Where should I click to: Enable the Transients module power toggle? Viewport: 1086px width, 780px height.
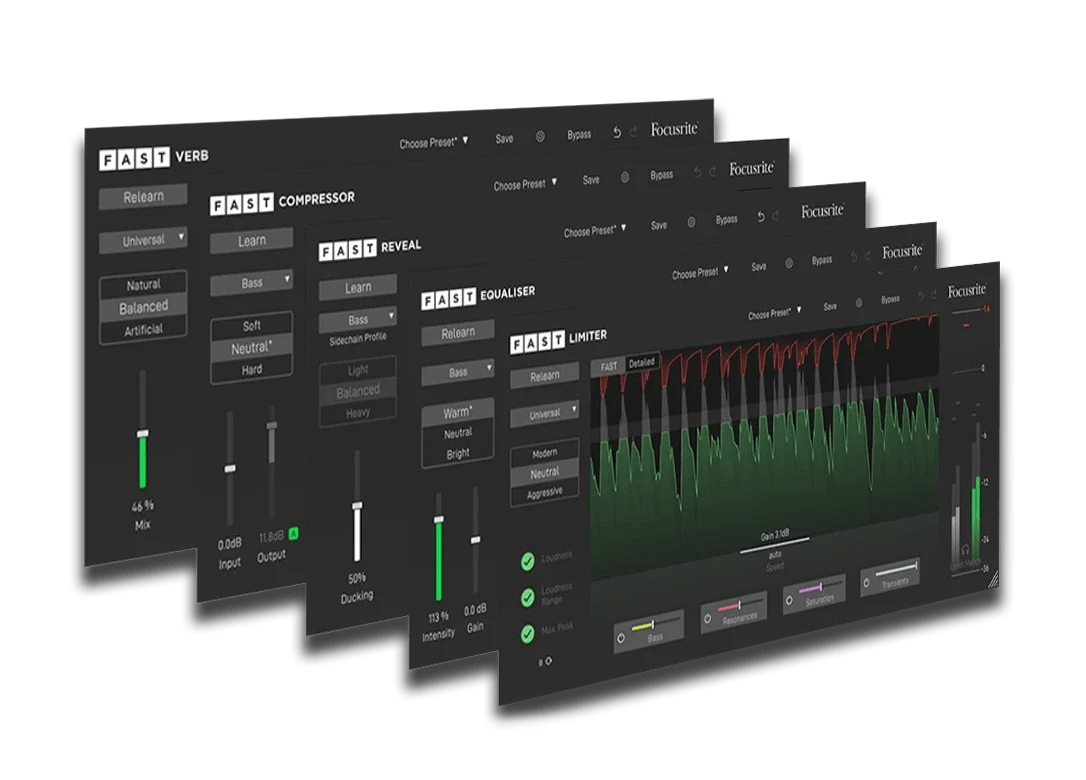[x=866, y=583]
